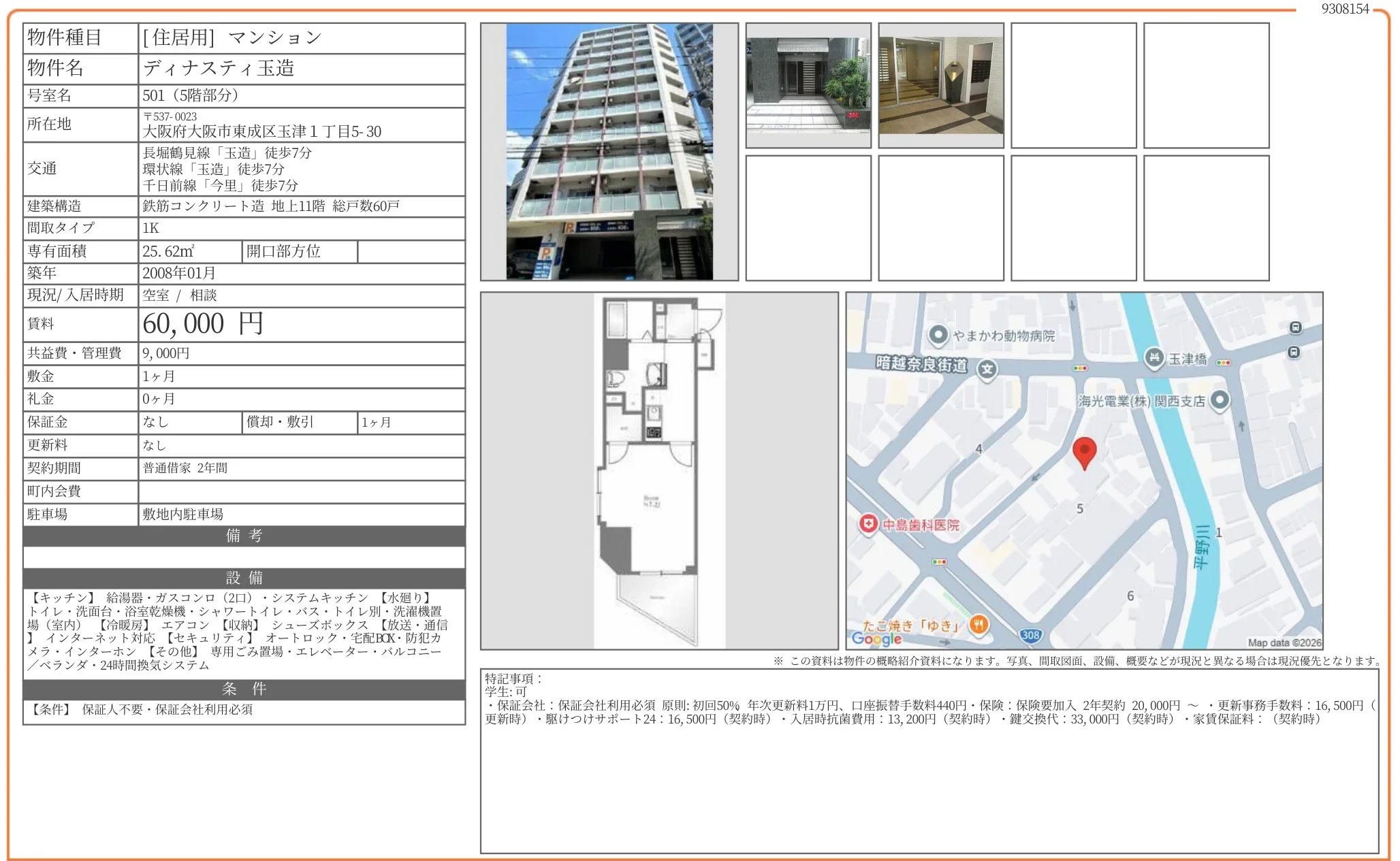Open the entrance photo thumbnail

click(808, 85)
